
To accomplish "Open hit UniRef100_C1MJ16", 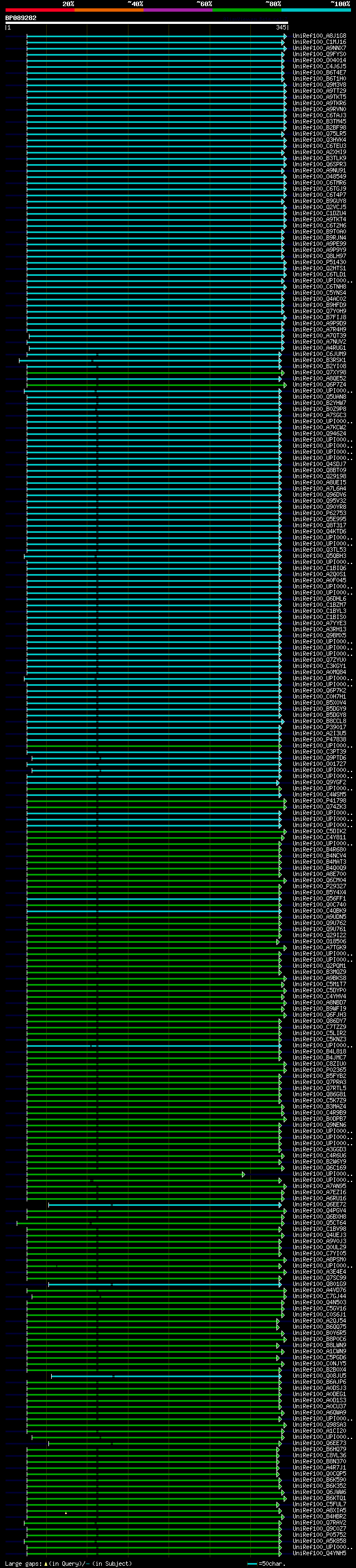I will point(319,42).
